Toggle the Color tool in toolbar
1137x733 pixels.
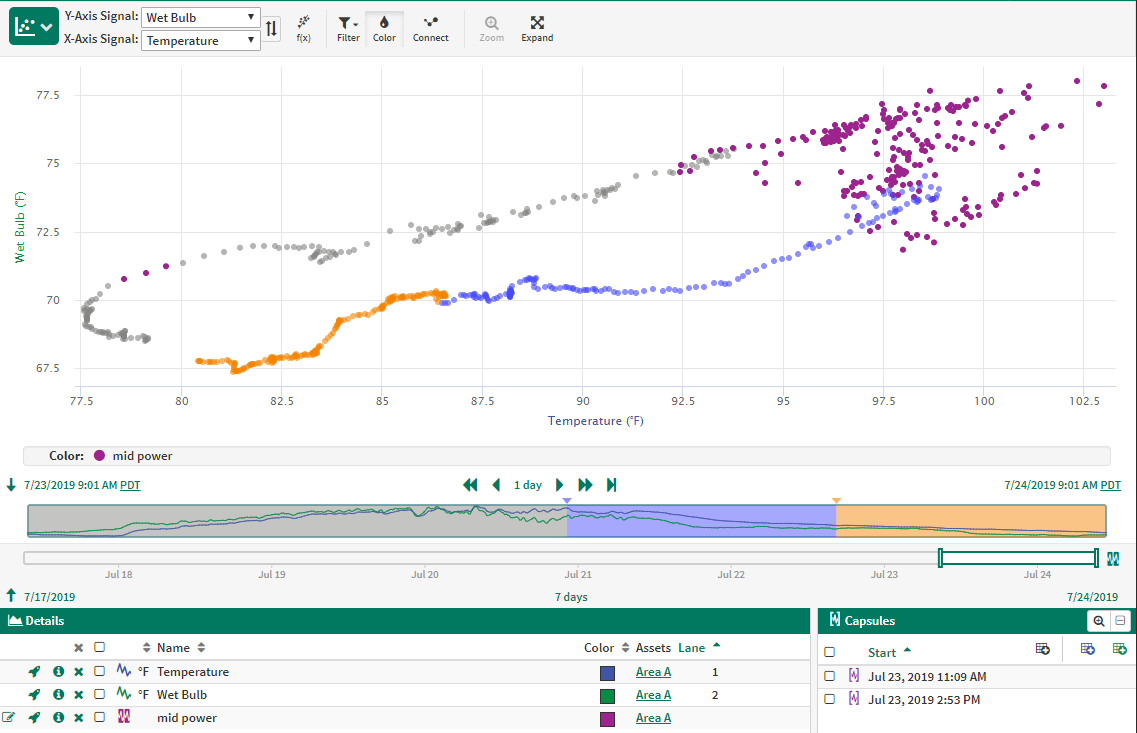pos(384,28)
